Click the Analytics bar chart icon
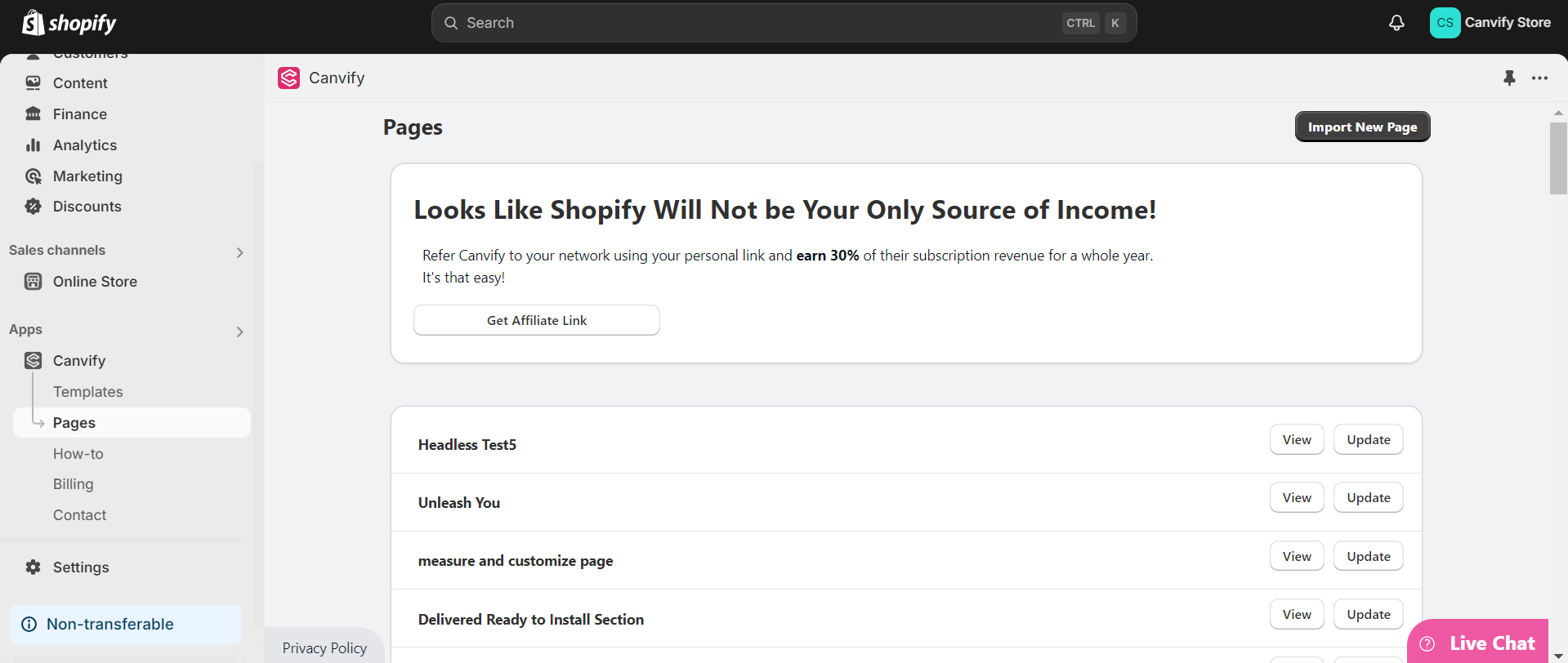Viewport: 1568px width, 663px height. [x=33, y=145]
